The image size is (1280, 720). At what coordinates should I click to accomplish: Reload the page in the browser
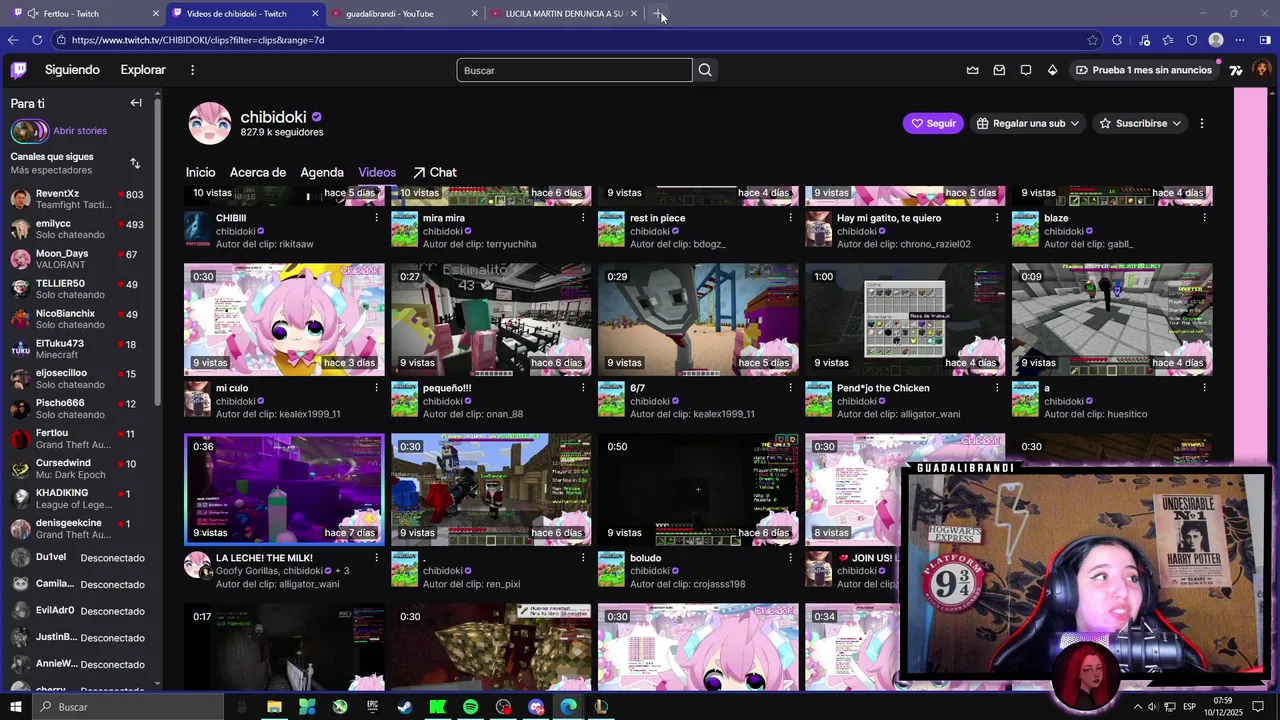(37, 40)
